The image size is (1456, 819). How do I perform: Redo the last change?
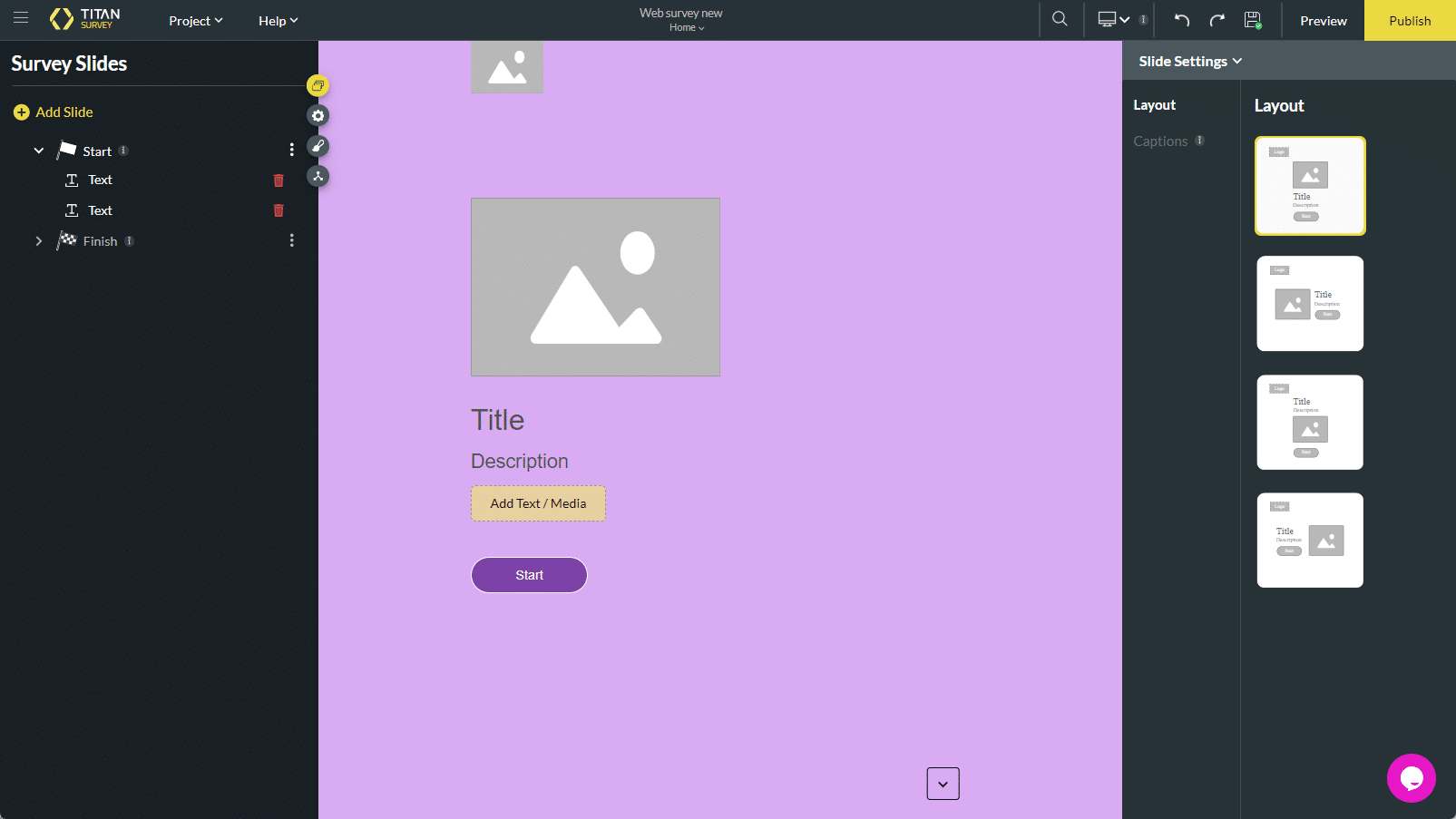pos(1217,19)
